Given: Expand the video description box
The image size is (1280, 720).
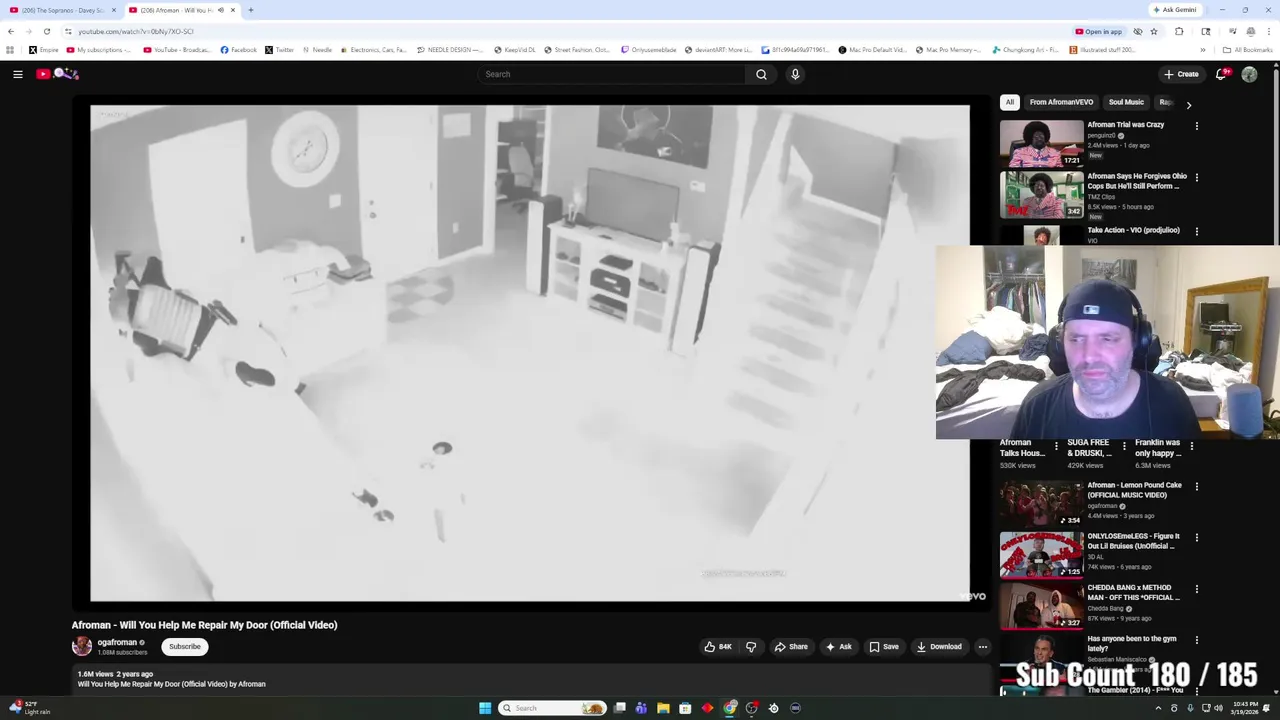Looking at the screenshot, I should click(531, 679).
